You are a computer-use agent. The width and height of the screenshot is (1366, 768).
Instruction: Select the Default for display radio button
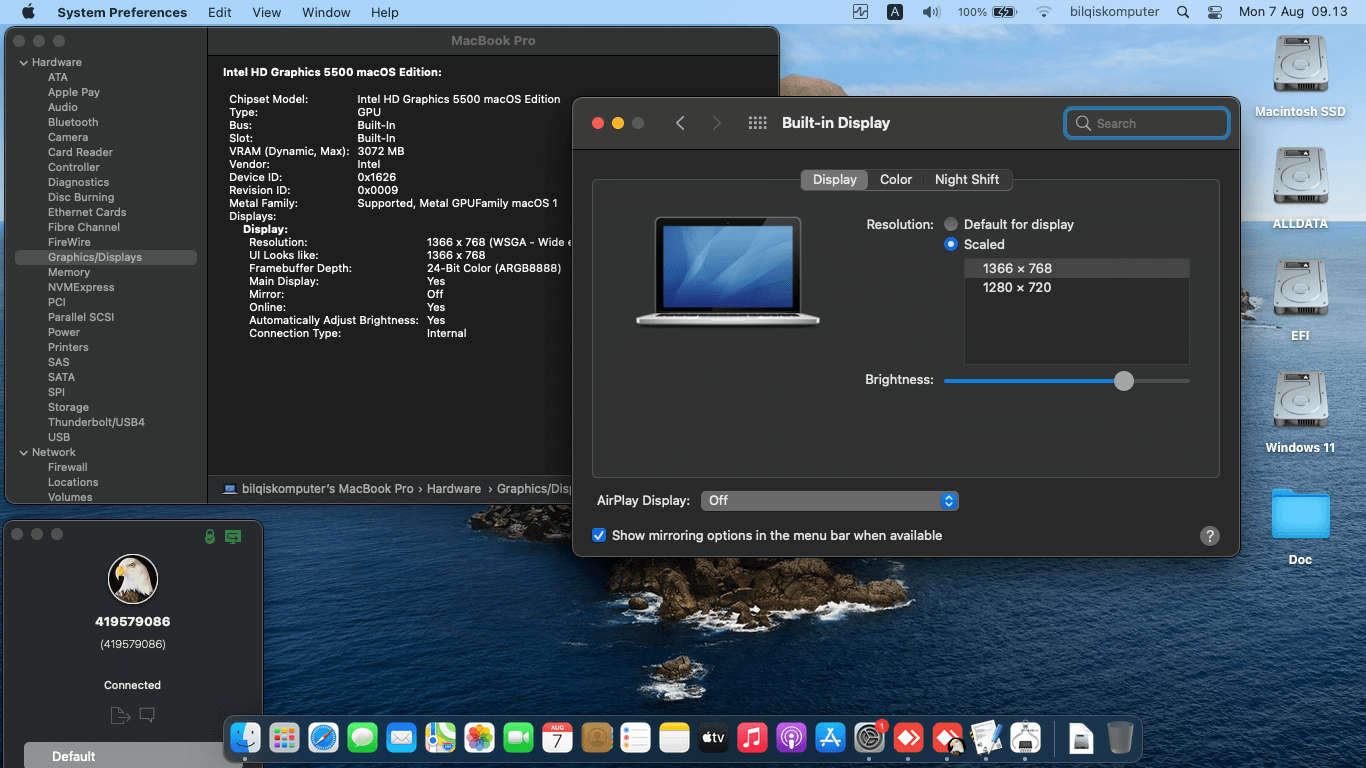click(x=951, y=224)
